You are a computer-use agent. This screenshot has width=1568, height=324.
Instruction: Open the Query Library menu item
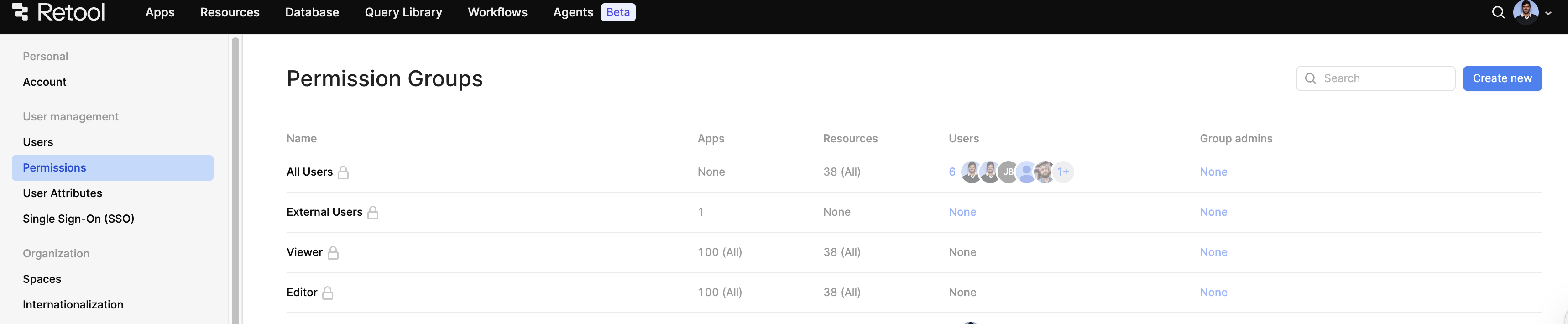click(x=403, y=12)
